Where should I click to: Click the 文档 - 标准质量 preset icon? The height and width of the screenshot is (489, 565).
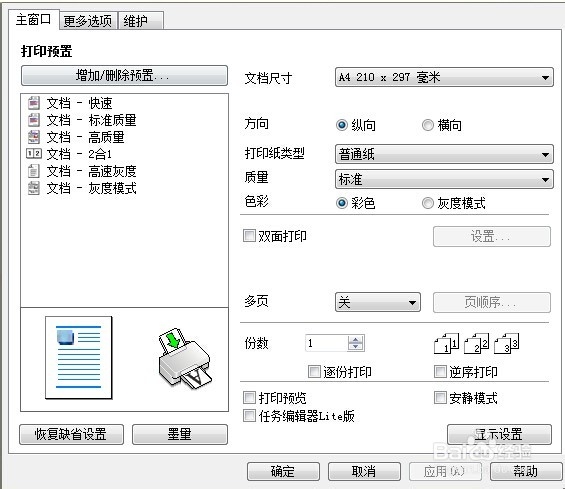coord(34,120)
